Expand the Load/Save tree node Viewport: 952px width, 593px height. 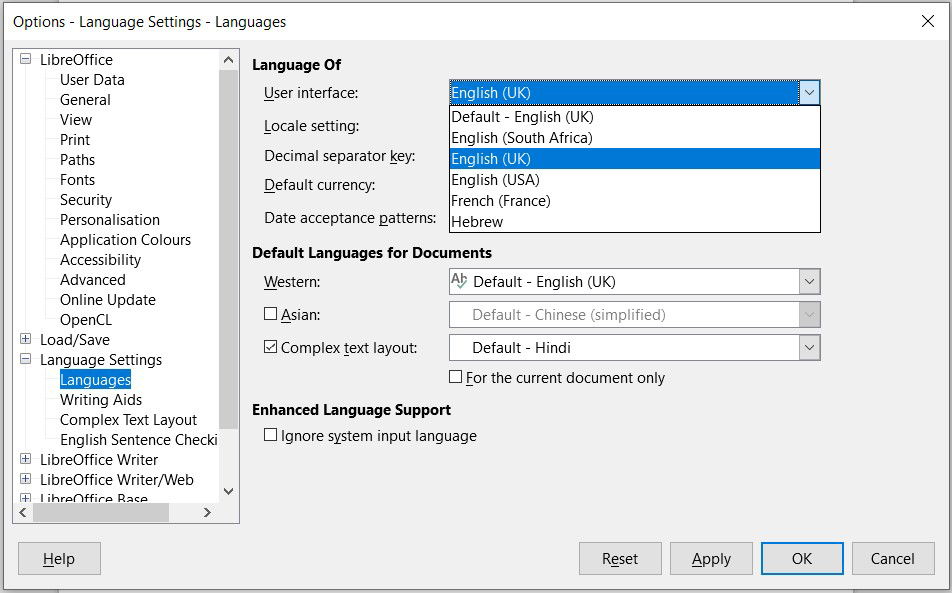tap(26, 339)
